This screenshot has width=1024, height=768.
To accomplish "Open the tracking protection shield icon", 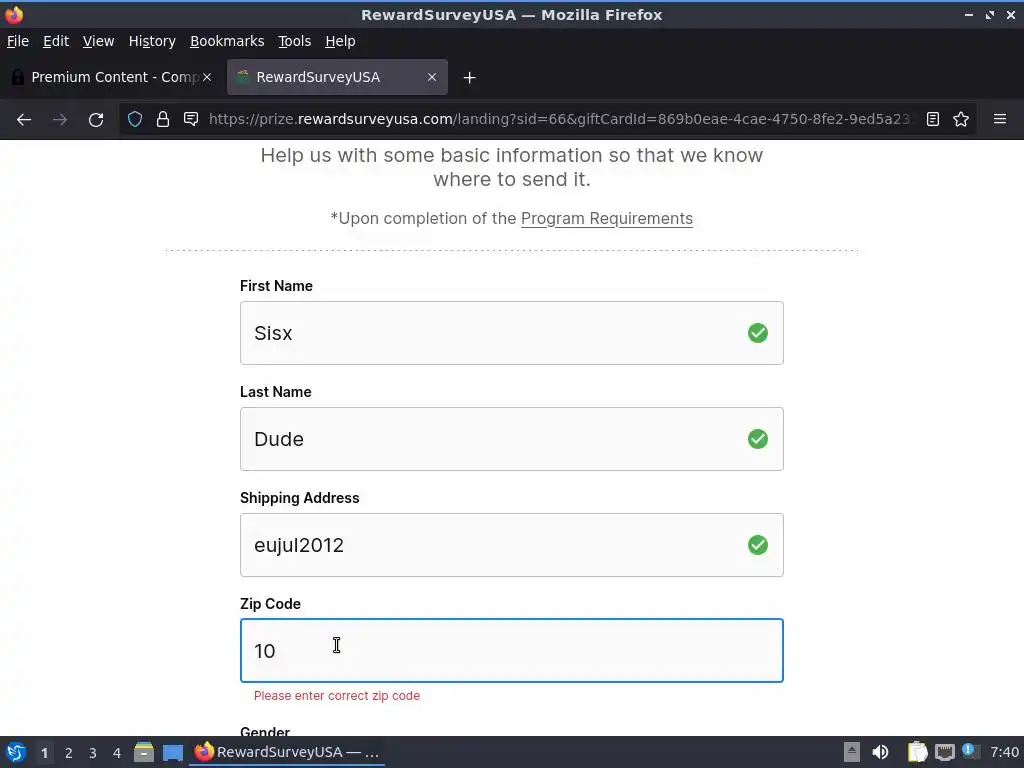I will [x=135, y=119].
